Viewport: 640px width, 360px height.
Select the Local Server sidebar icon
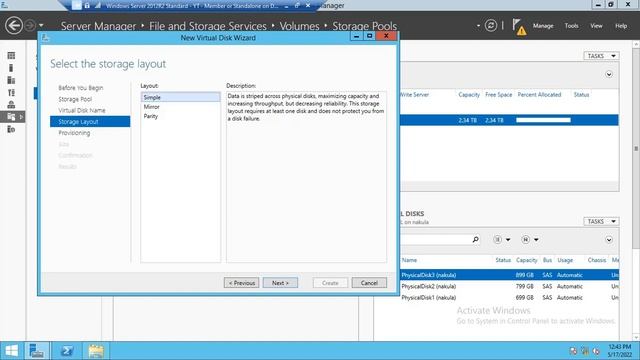click(11, 68)
